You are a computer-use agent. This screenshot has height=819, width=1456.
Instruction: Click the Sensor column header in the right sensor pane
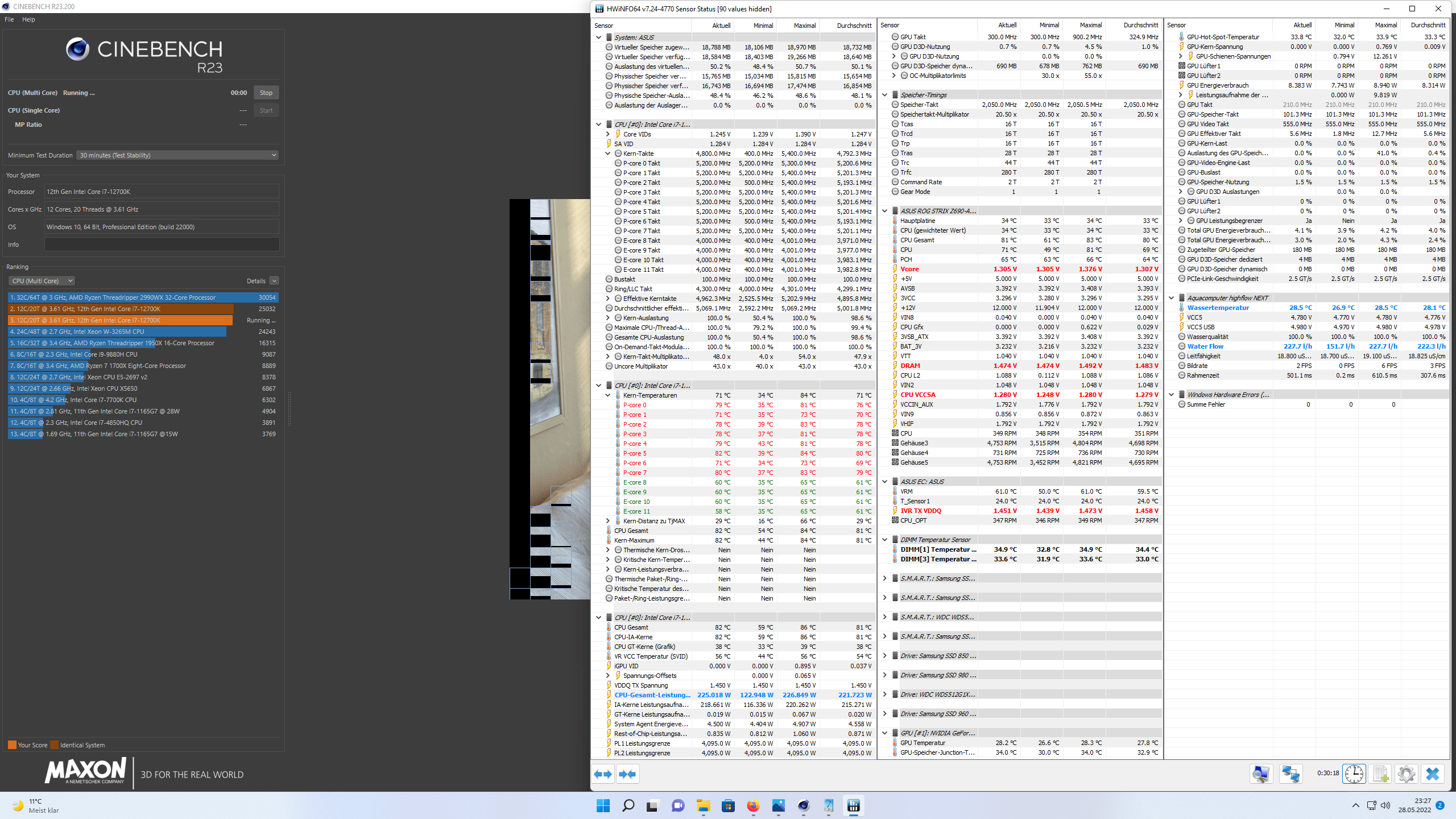click(1218, 25)
